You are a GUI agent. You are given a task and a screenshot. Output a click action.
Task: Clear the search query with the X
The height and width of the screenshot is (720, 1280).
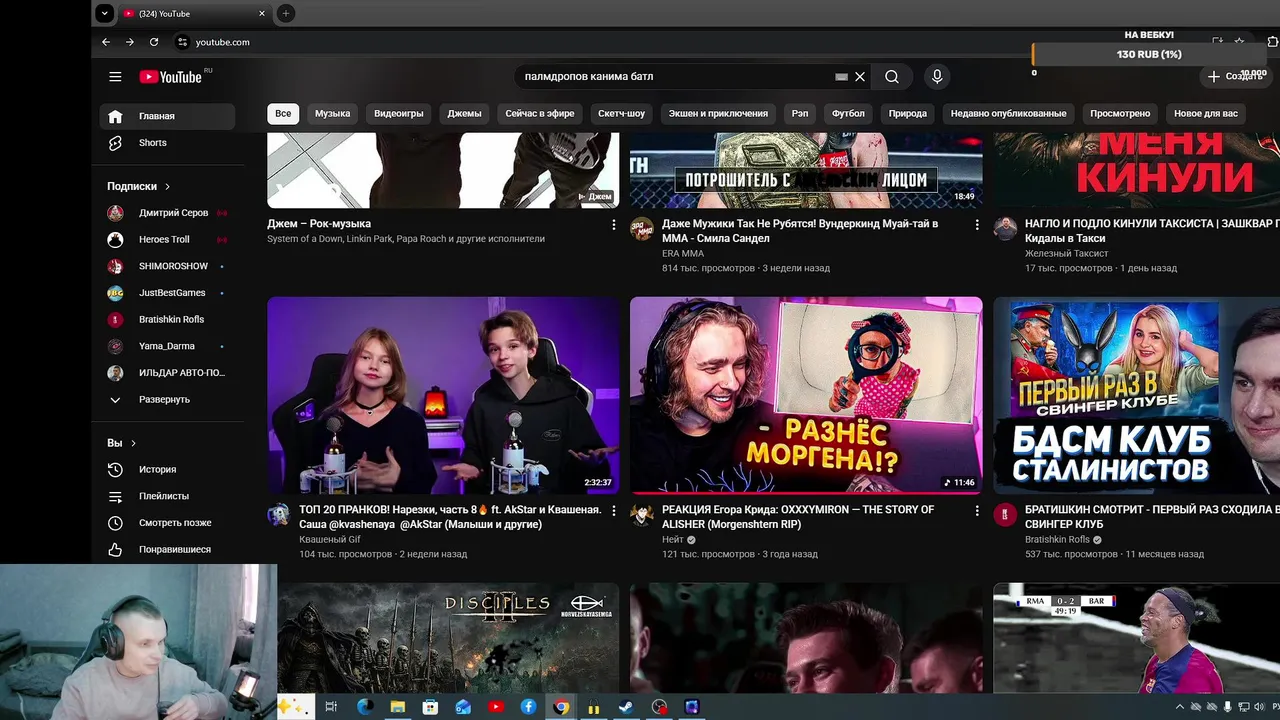pyautogui.click(x=860, y=77)
